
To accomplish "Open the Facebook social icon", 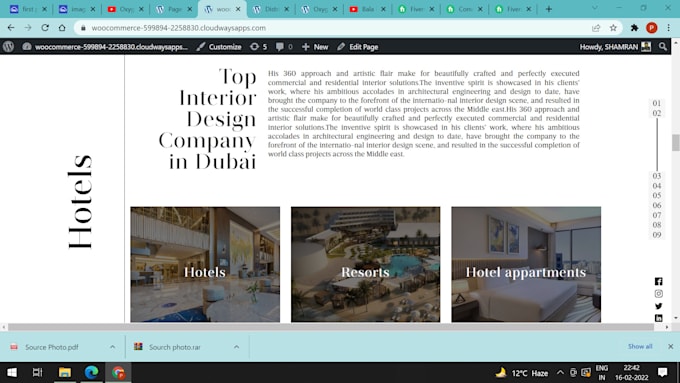I will click(658, 282).
